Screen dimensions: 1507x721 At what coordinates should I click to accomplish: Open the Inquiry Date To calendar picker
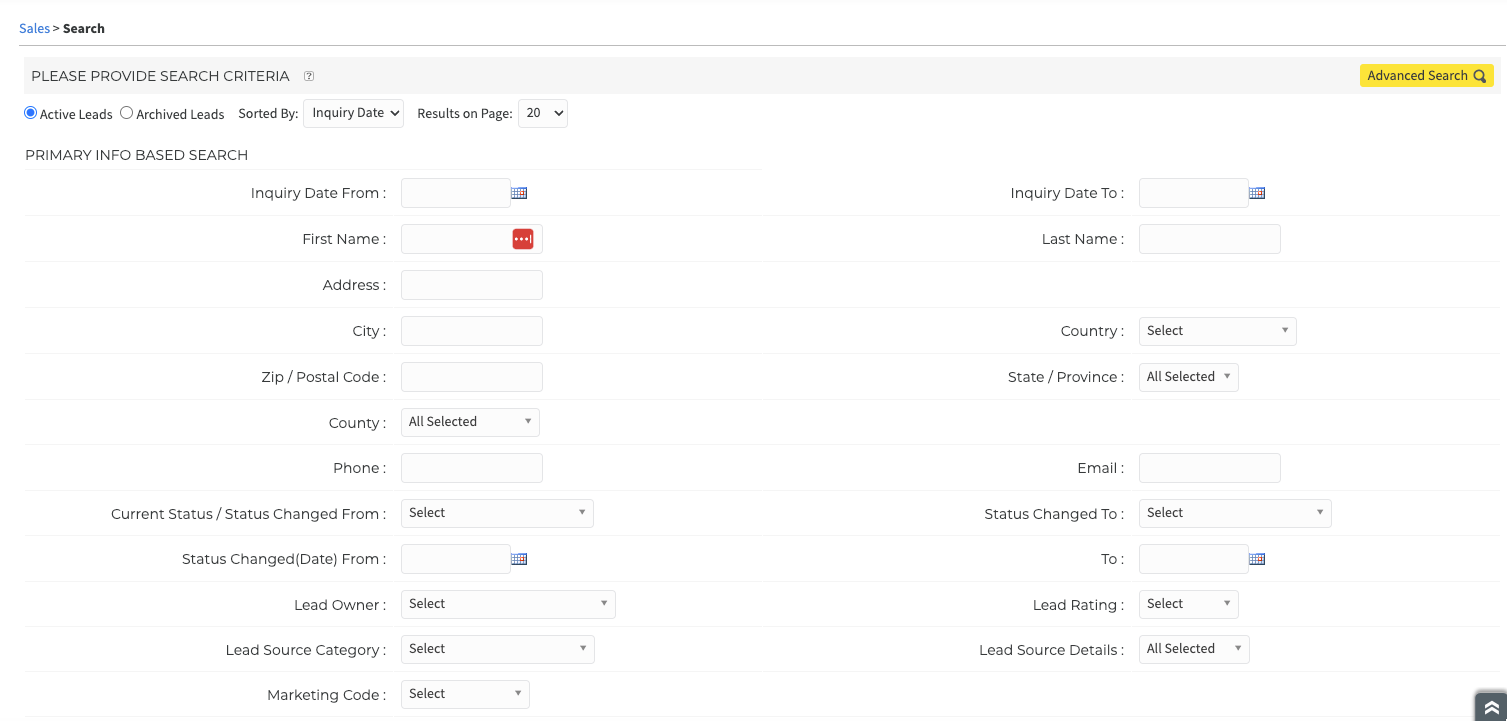click(1257, 193)
